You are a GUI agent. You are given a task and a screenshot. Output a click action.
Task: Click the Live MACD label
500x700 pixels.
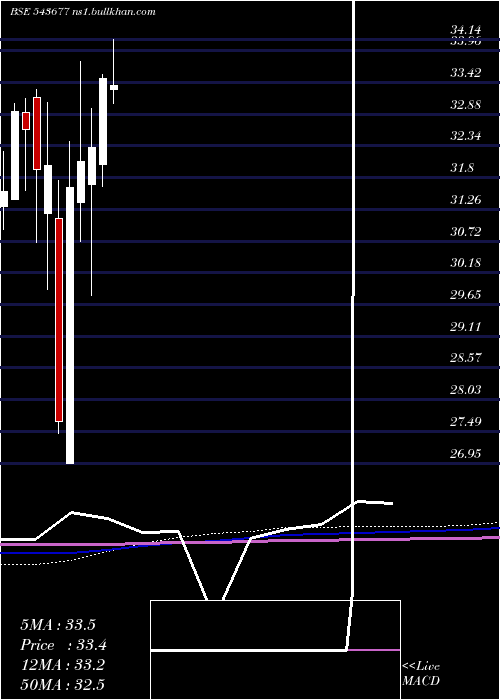pos(421,673)
